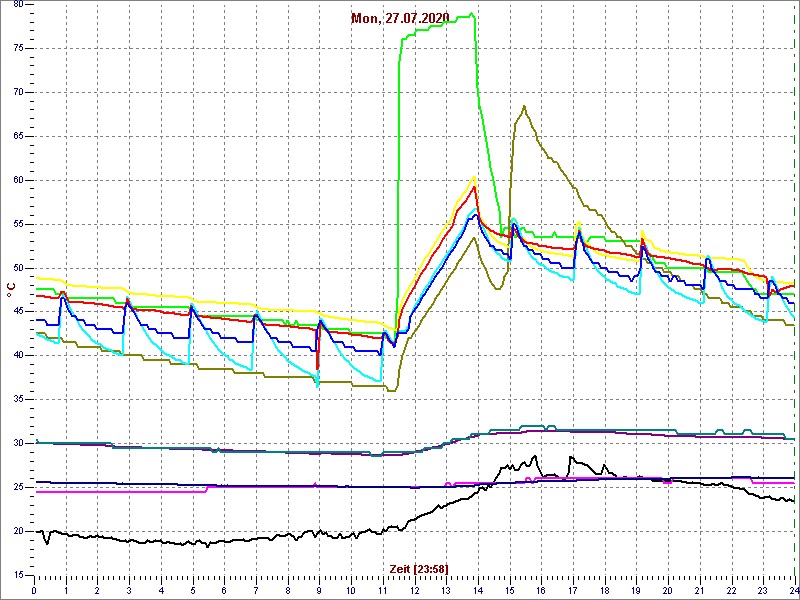Click the 15 label on the °C axis
The width and height of the screenshot is (800, 600).
pos(18,575)
